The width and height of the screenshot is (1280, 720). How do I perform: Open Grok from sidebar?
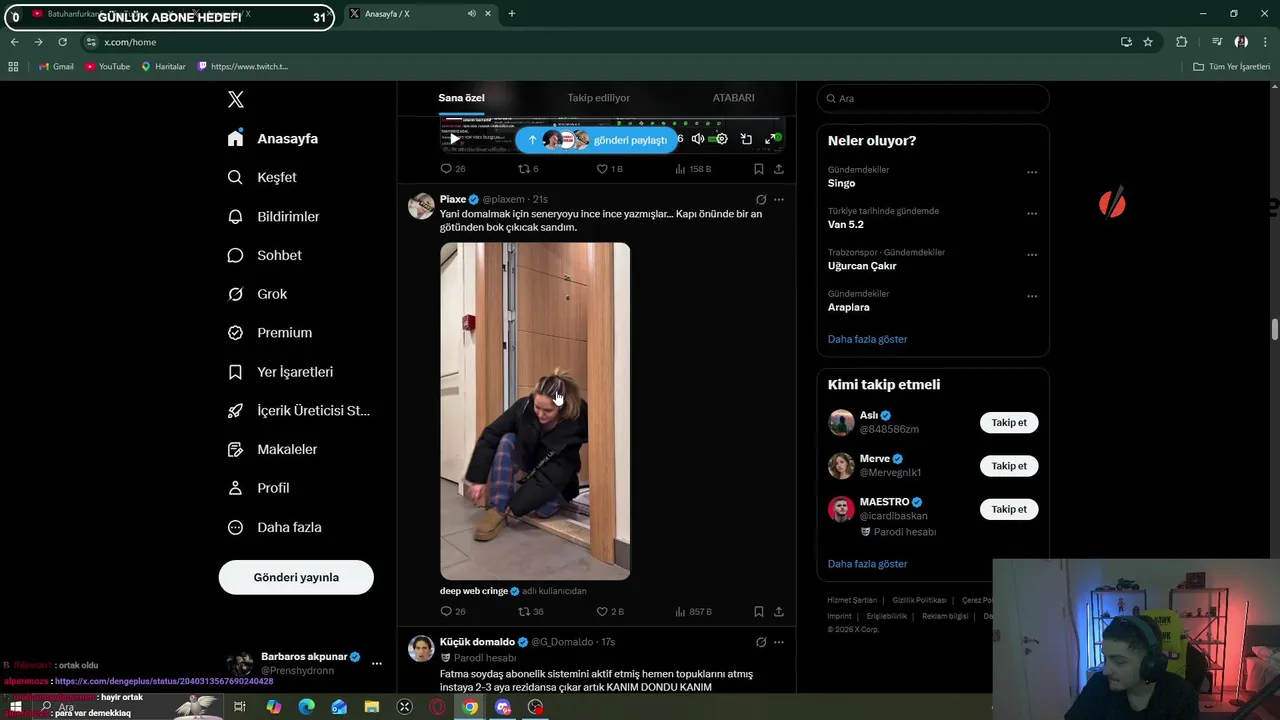258,294
